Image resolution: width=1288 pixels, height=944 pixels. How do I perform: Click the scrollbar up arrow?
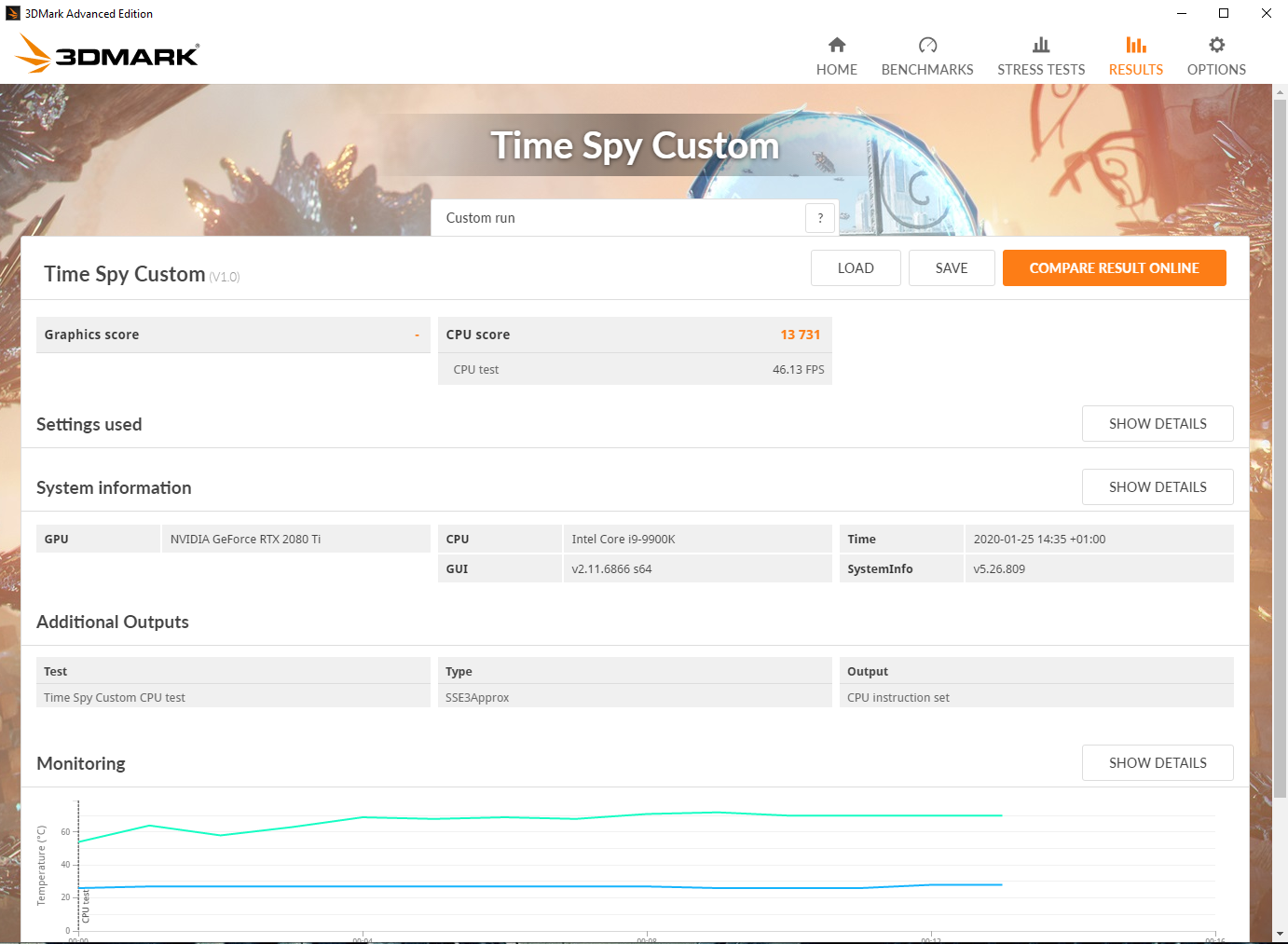pos(1280,92)
